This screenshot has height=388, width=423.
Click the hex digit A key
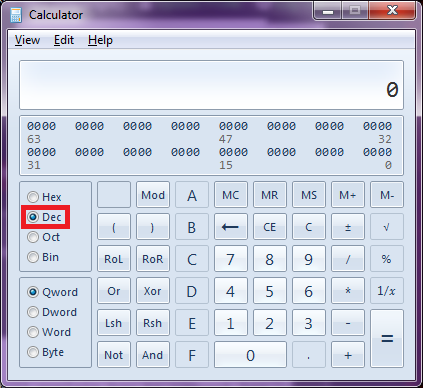point(192,195)
